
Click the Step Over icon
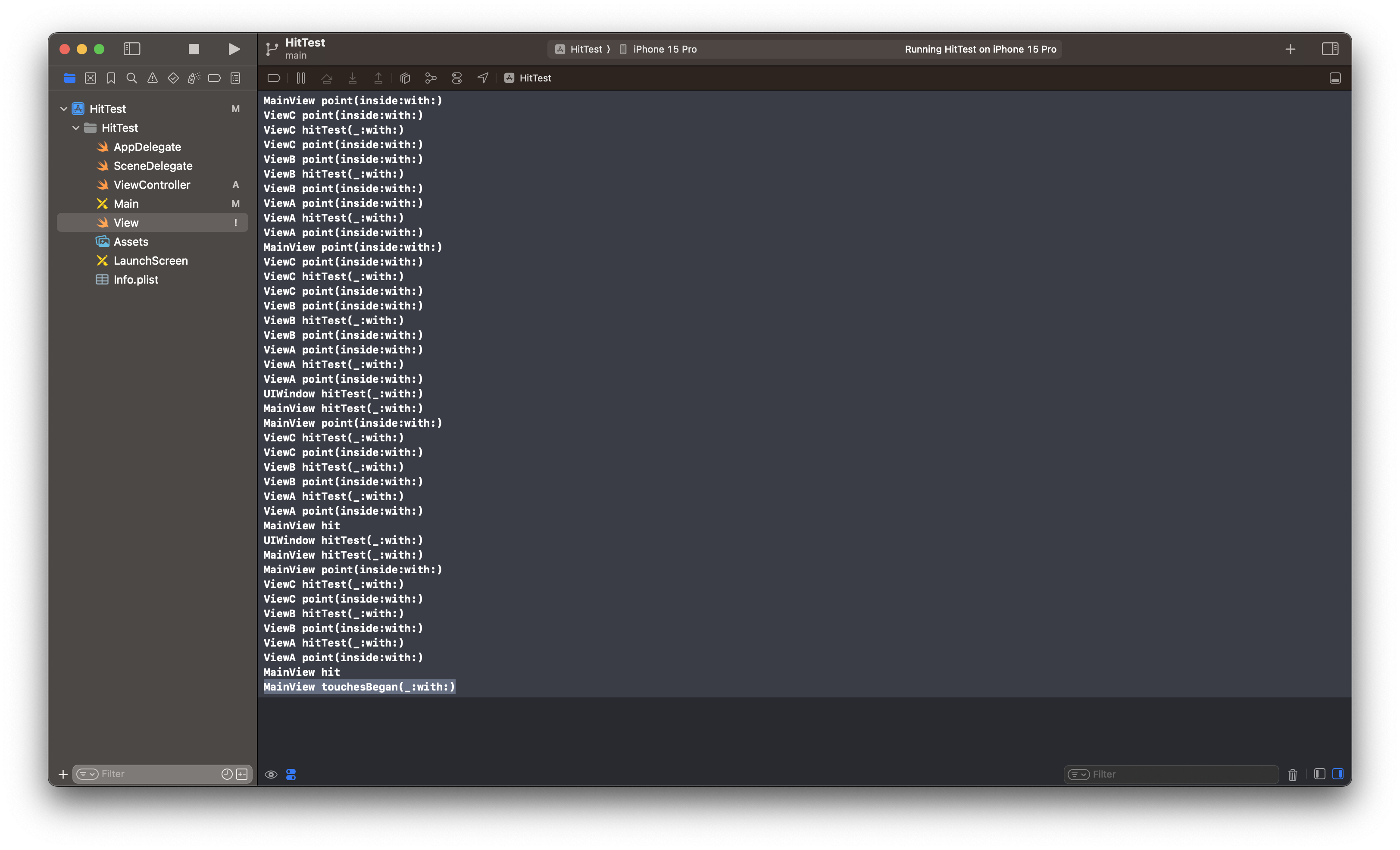[x=327, y=78]
